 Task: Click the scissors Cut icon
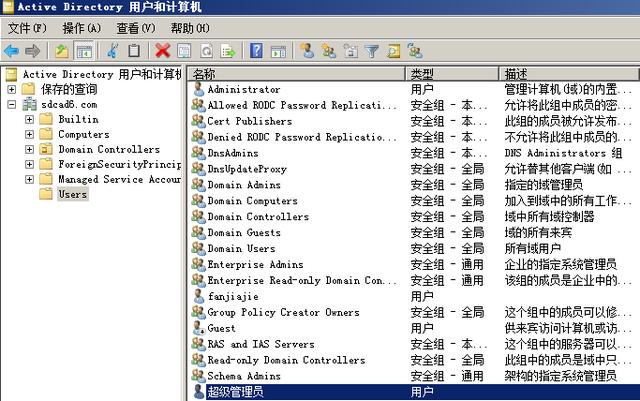pos(113,50)
